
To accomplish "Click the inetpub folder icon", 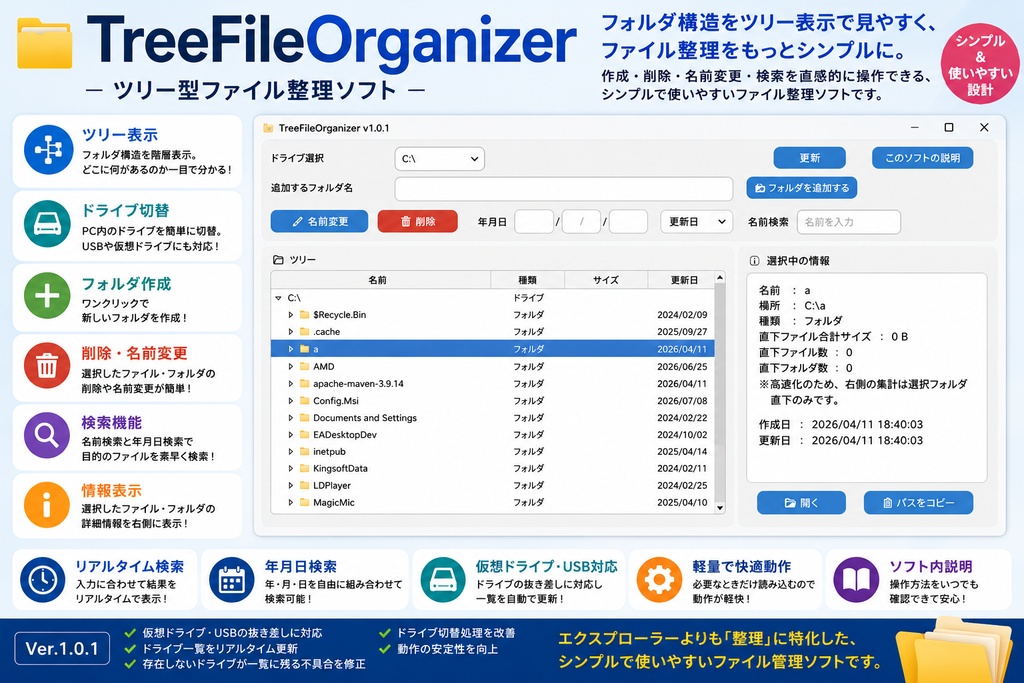I will pyautogui.click(x=304, y=451).
